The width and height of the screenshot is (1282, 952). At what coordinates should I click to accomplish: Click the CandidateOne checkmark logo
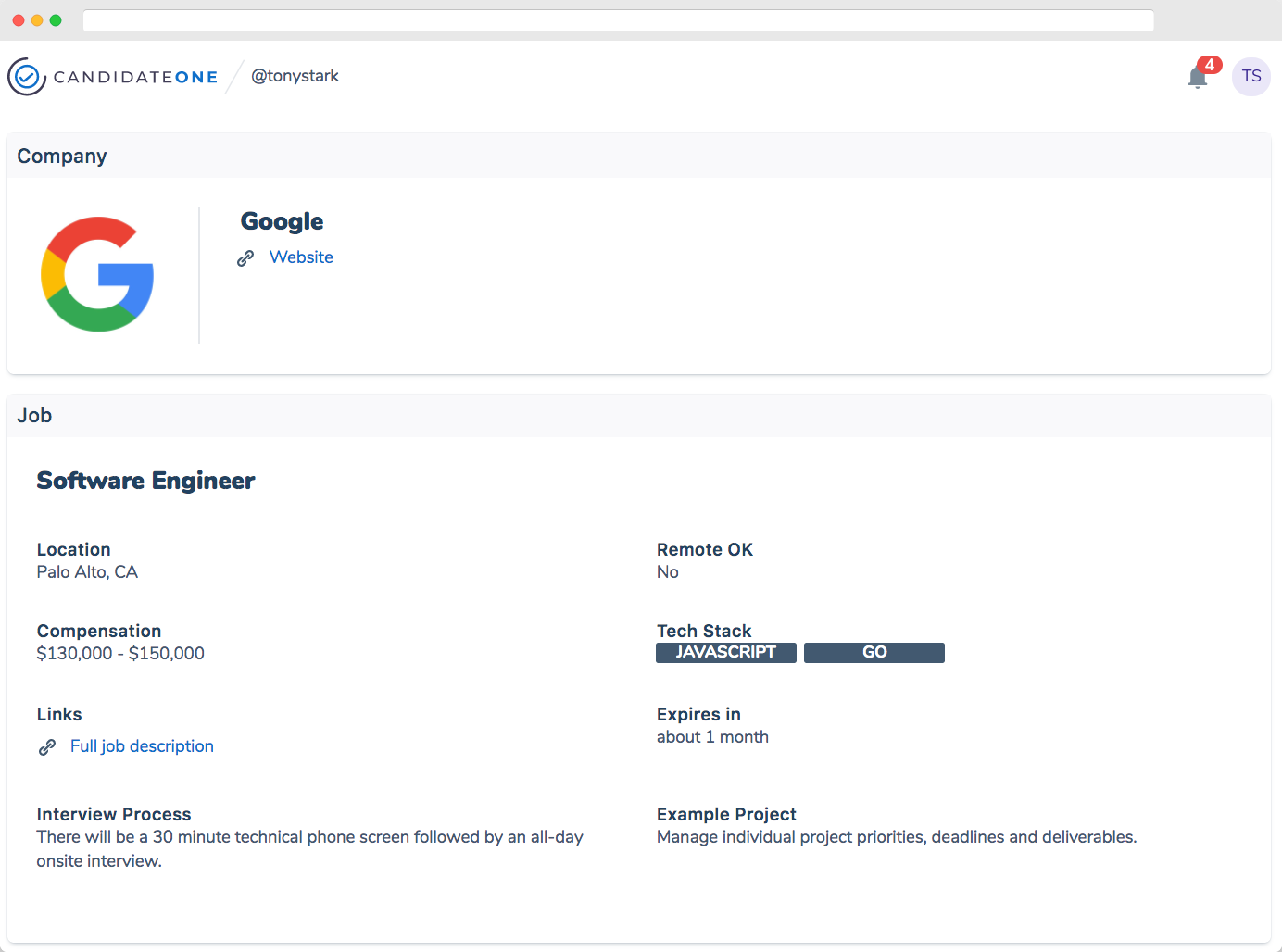(x=27, y=77)
